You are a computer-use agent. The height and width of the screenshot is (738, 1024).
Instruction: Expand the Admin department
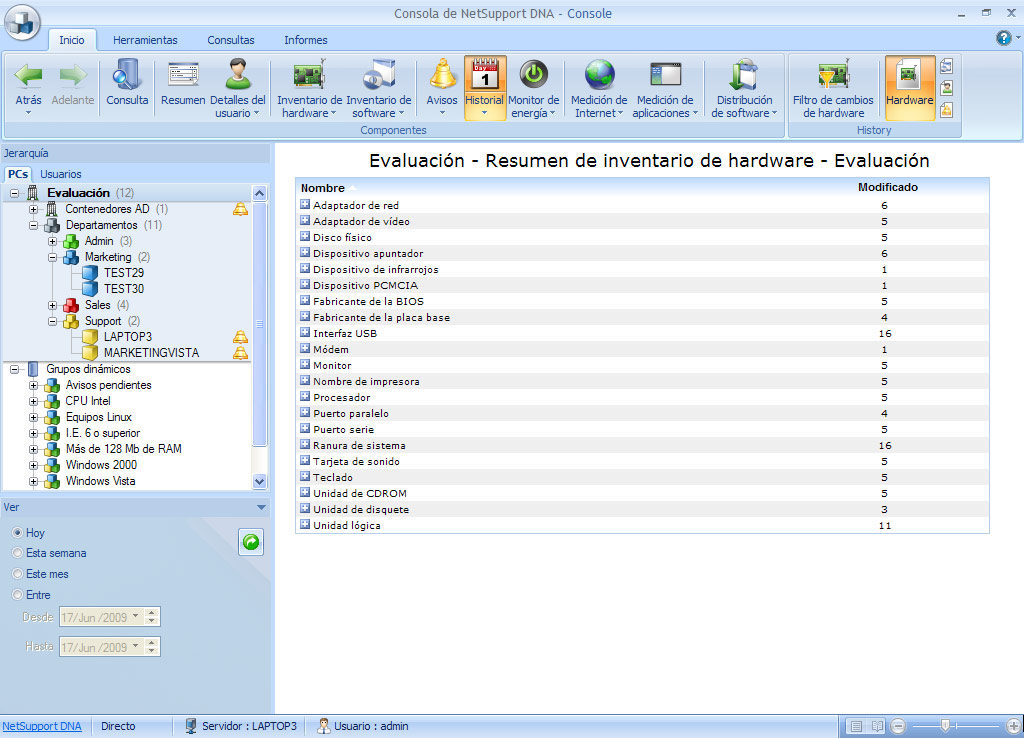(52, 242)
